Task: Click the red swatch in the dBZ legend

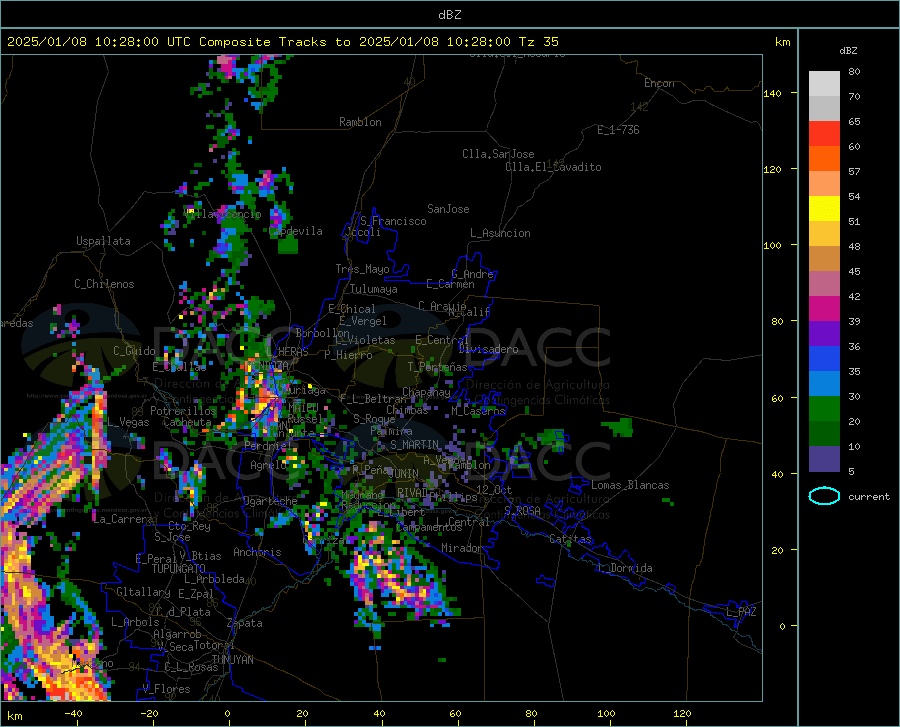Action: [824, 134]
